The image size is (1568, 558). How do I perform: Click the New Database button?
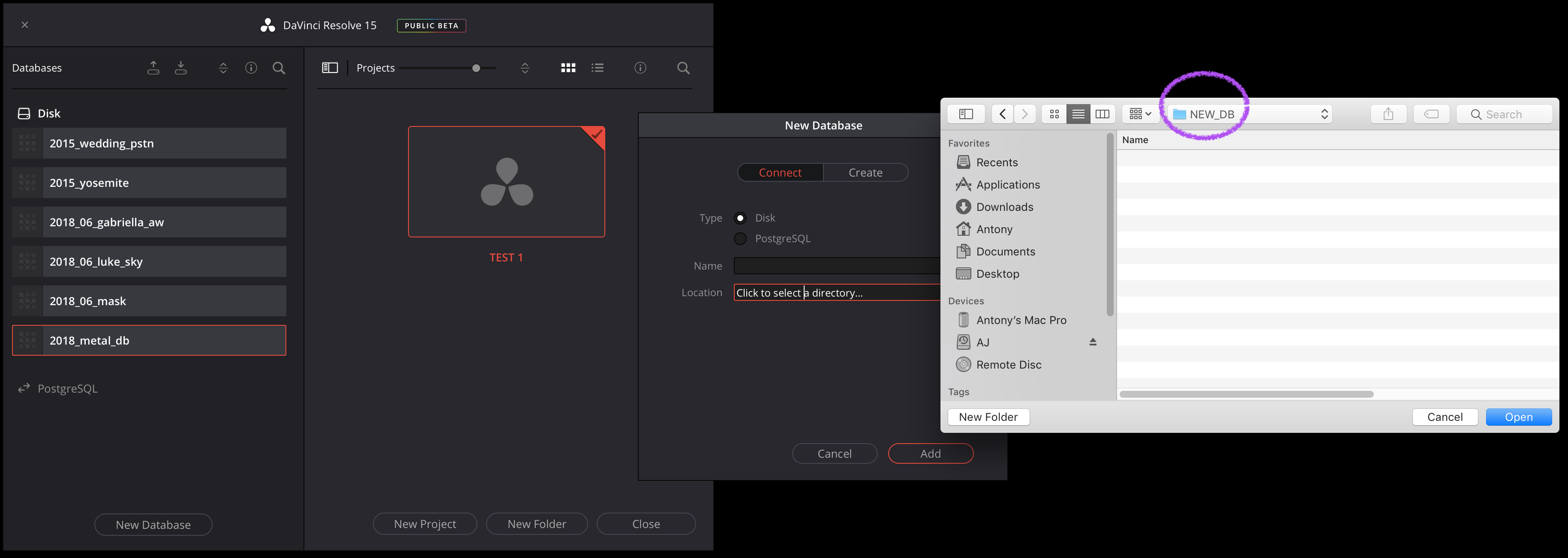pyautogui.click(x=153, y=525)
